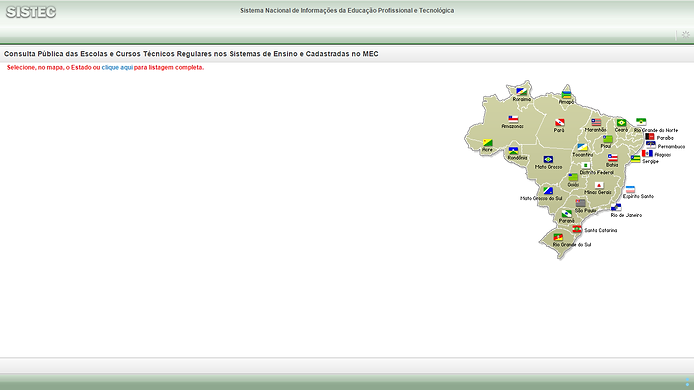The height and width of the screenshot is (390, 694).
Task: Select the Santa Catarina flag icon
Action: point(577,229)
